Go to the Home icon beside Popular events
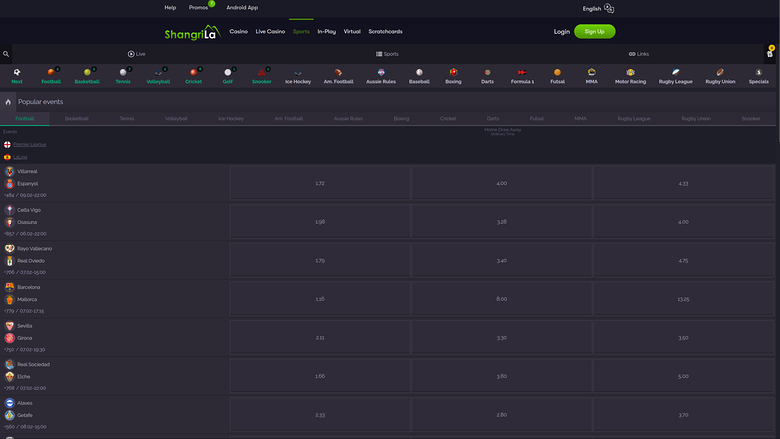Viewport: 780px width, 439px height. click(8, 102)
